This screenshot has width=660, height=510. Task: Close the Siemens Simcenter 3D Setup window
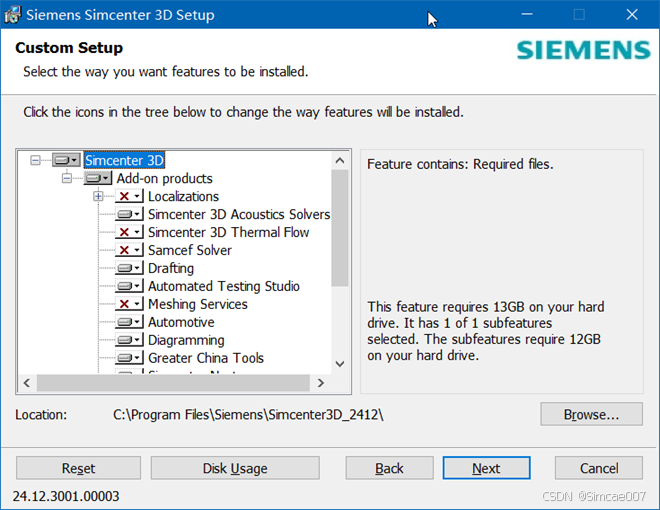(632, 15)
